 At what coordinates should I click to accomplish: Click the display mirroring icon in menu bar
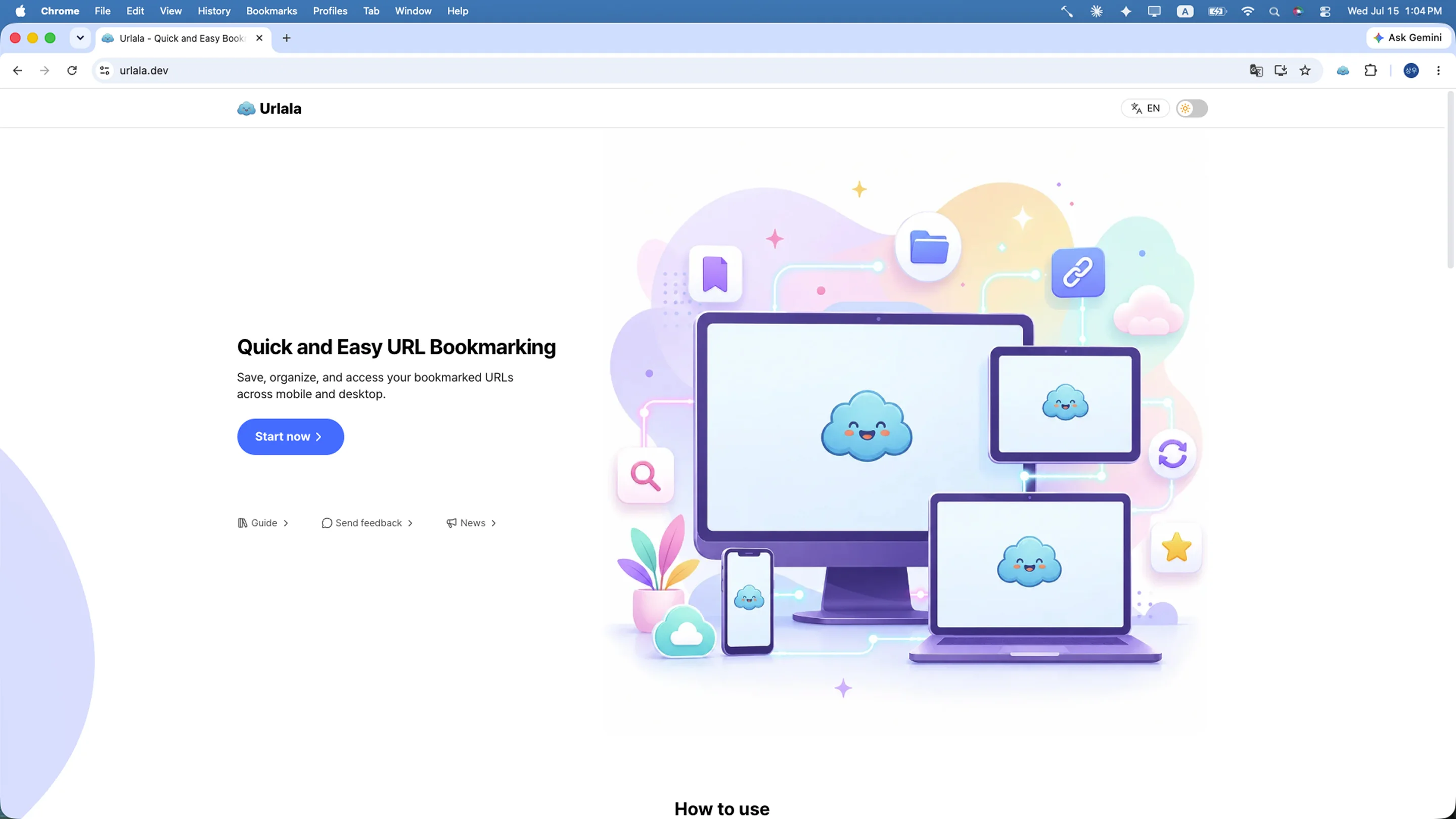(1154, 11)
